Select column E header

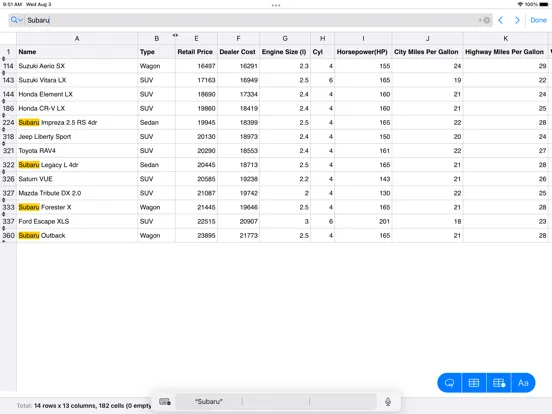coord(196,38)
